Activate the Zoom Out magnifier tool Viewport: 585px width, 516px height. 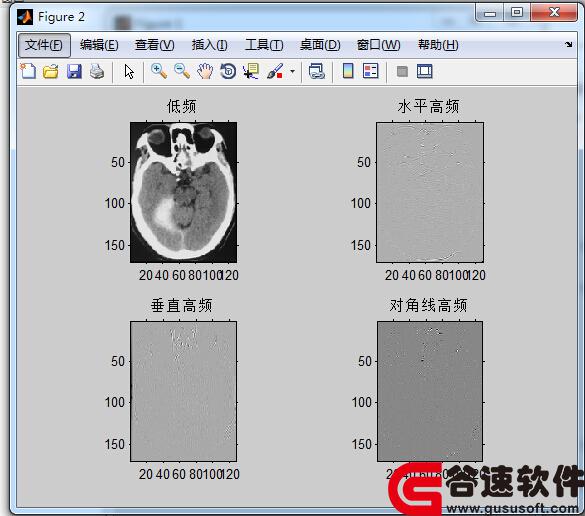[182, 71]
